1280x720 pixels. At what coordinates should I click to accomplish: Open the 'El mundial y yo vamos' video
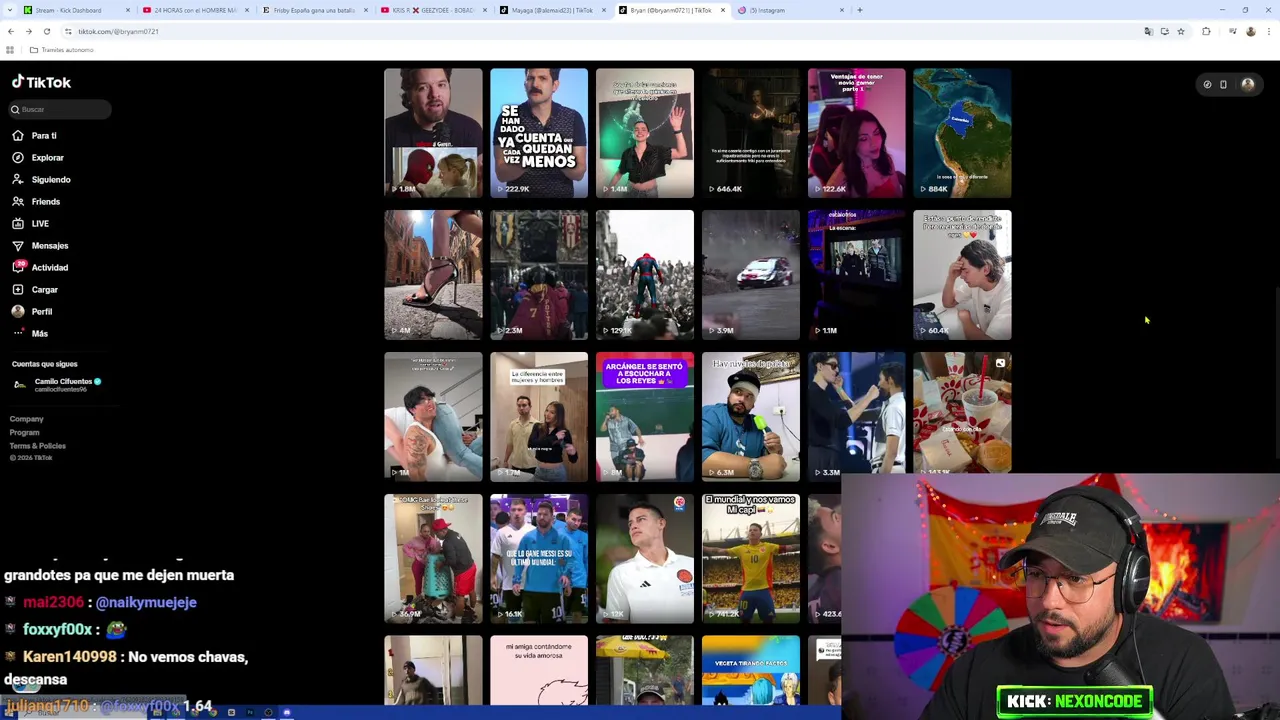[x=751, y=559]
